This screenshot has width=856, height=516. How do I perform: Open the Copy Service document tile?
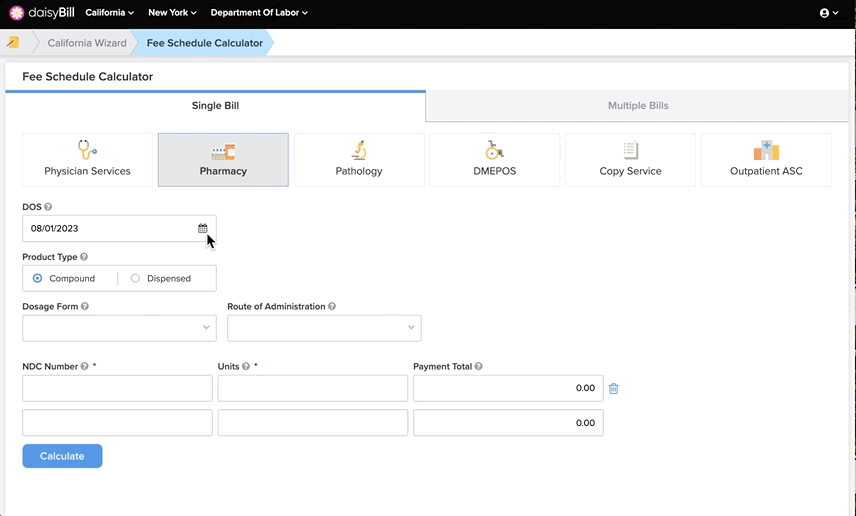click(x=631, y=160)
